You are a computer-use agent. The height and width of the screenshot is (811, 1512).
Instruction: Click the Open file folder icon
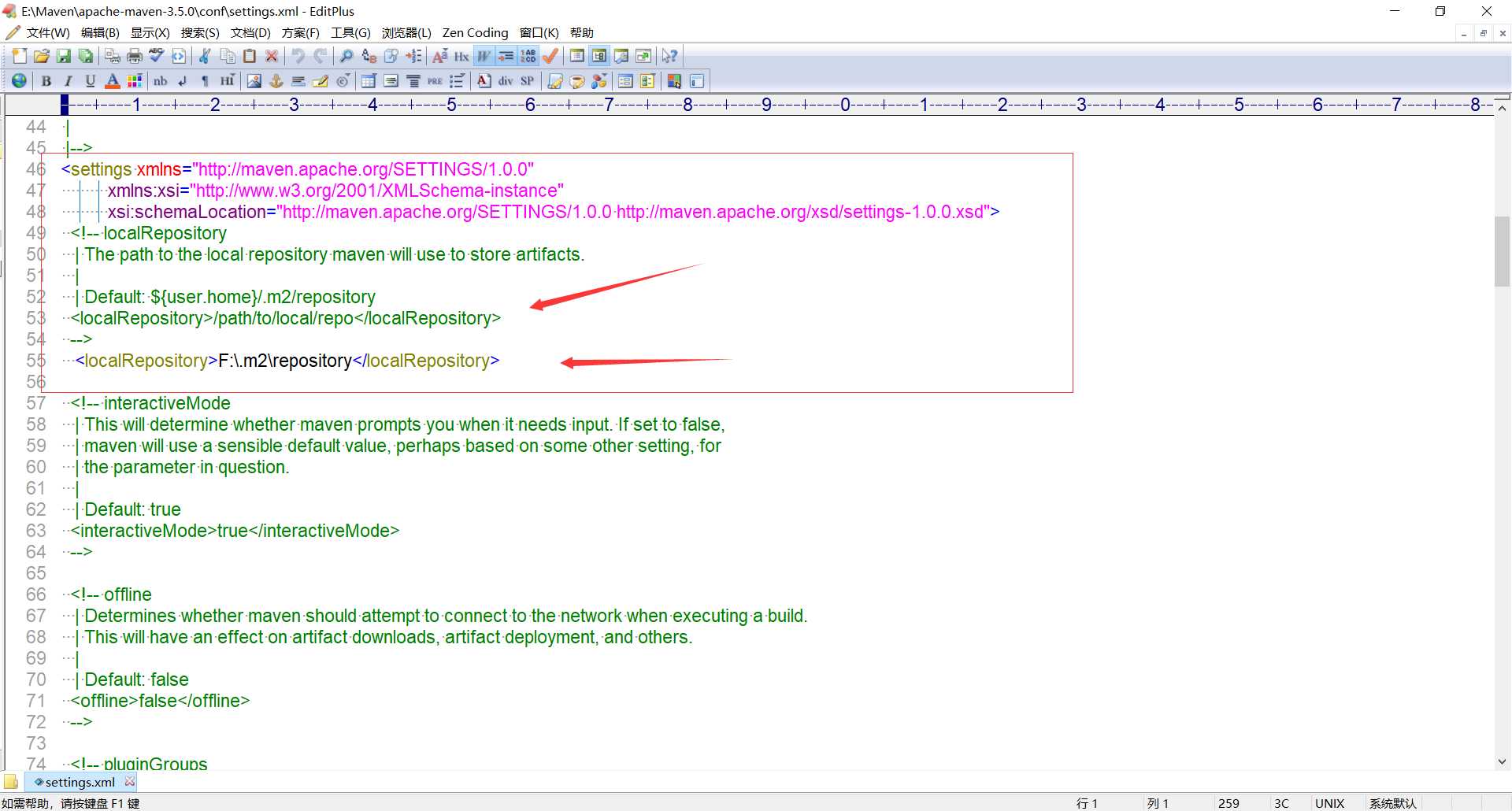(42, 56)
